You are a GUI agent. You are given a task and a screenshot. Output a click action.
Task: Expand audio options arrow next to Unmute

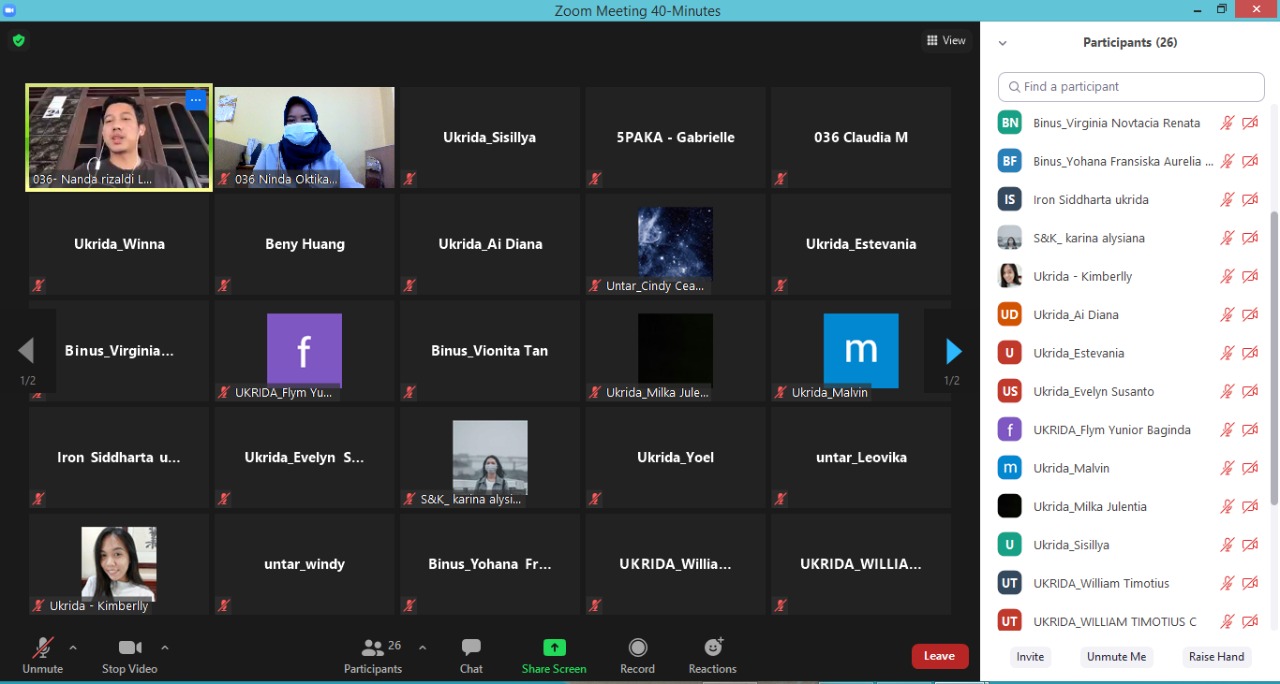coord(73,648)
